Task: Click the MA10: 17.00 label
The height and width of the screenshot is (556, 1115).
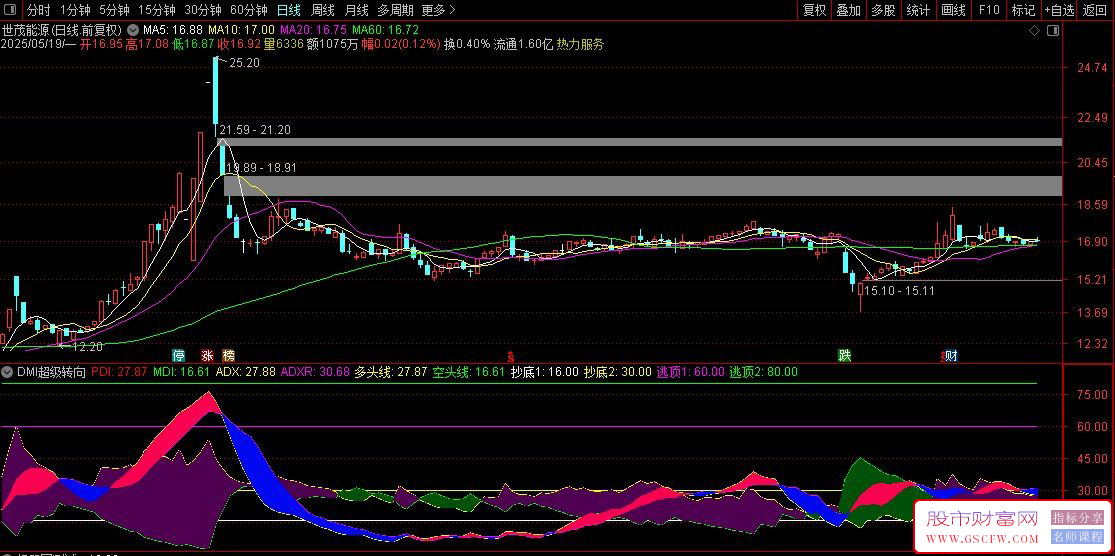Action: click(241, 30)
